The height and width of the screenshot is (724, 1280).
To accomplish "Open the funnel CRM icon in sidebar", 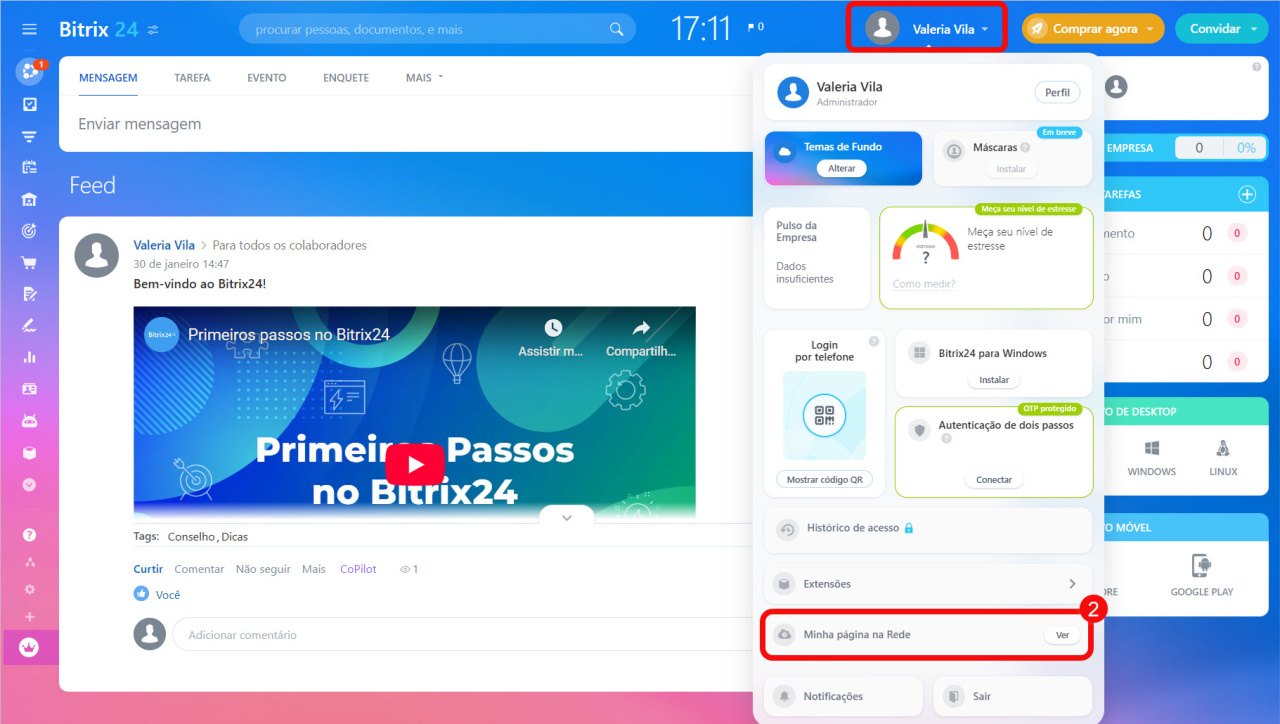I will tap(30, 136).
